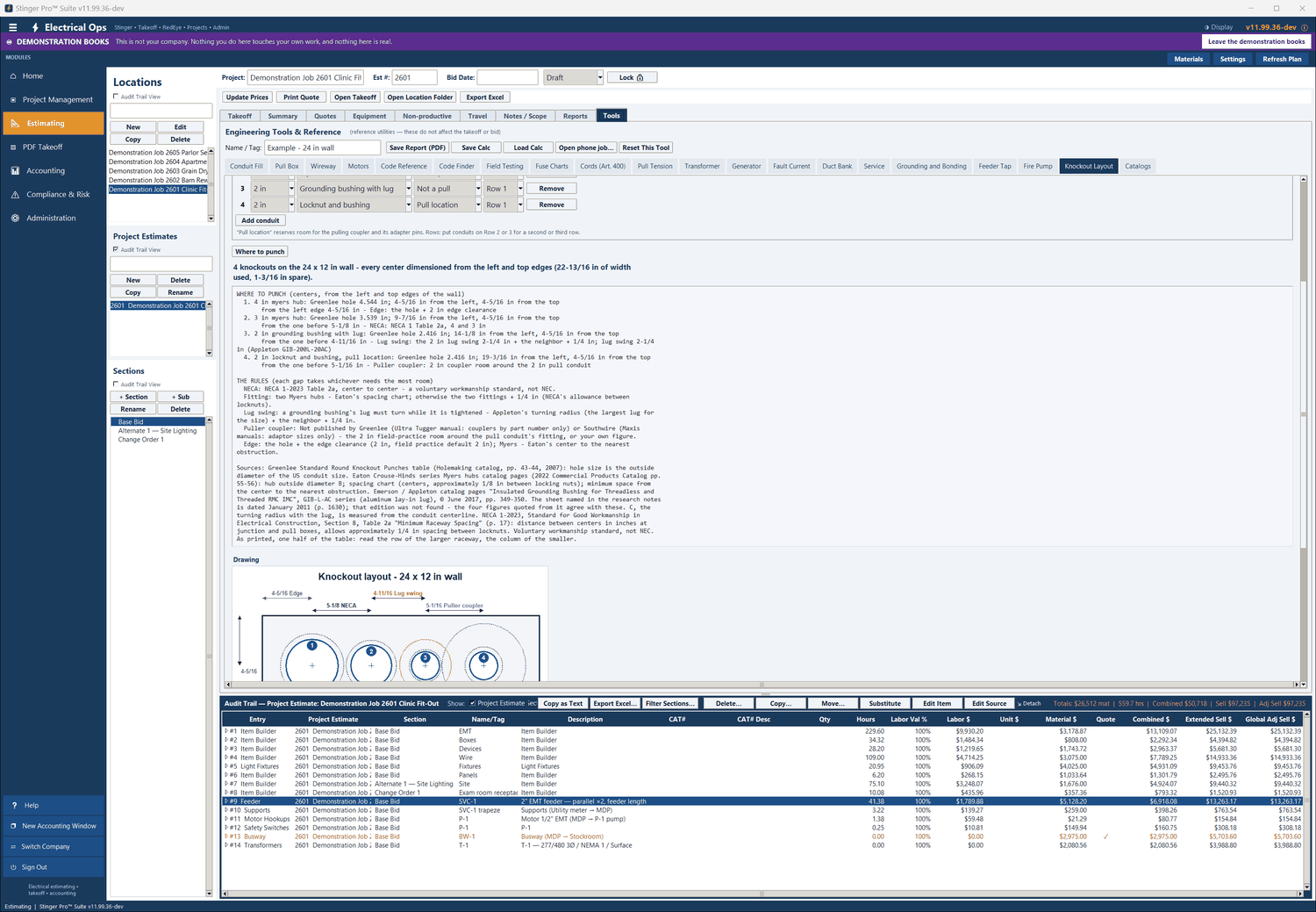The width and height of the screenshot is (1316, 912).
Task: Open the Draft status dropdown
Action: 600,77
